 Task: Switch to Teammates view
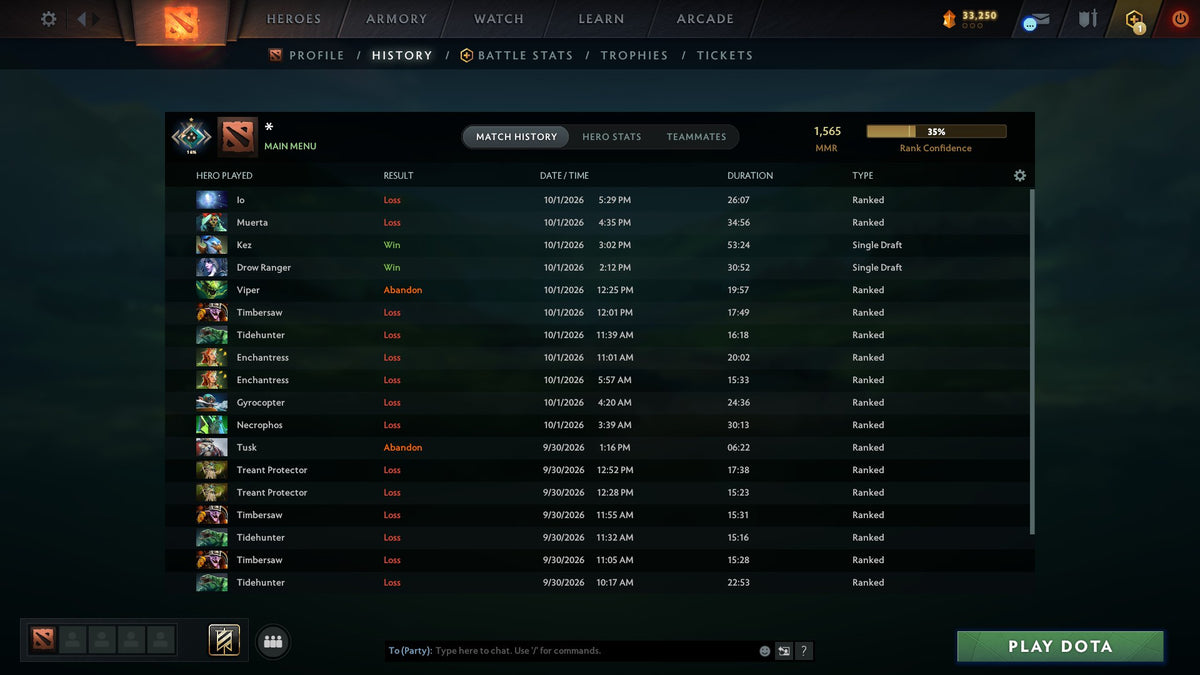(x=697, y=137)
